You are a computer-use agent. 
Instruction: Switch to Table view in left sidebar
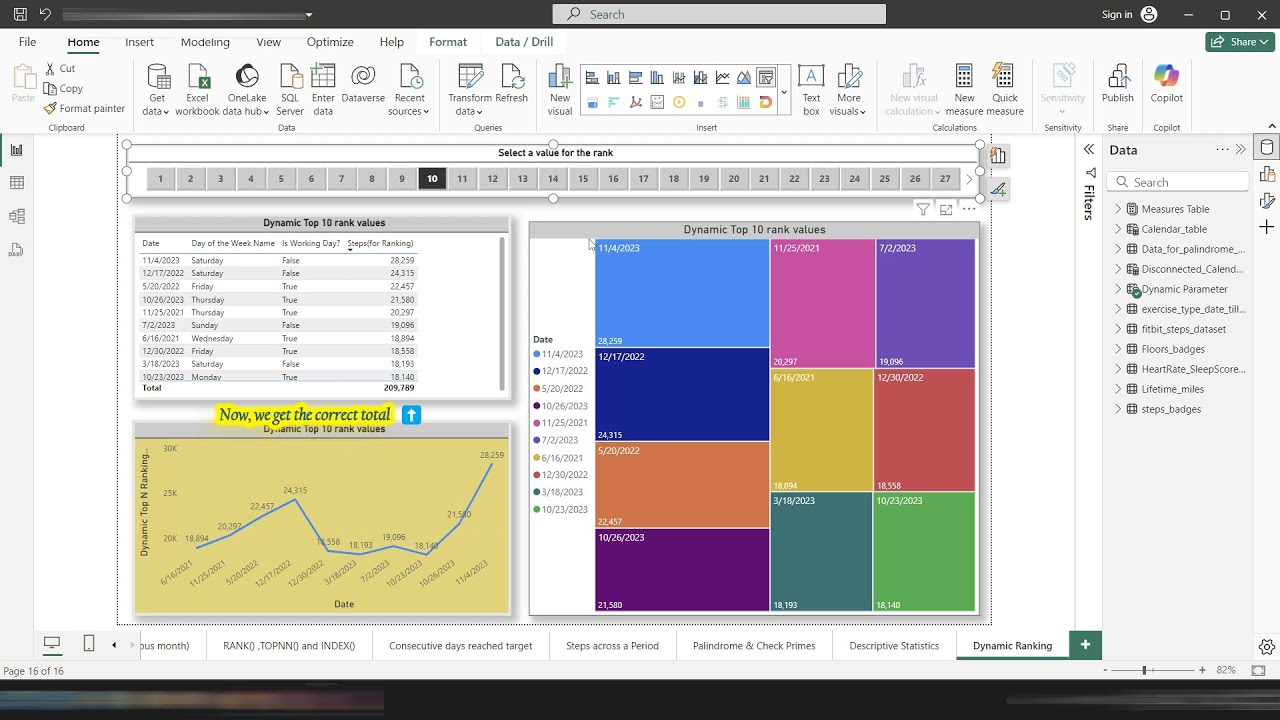[x=16, y=183]
